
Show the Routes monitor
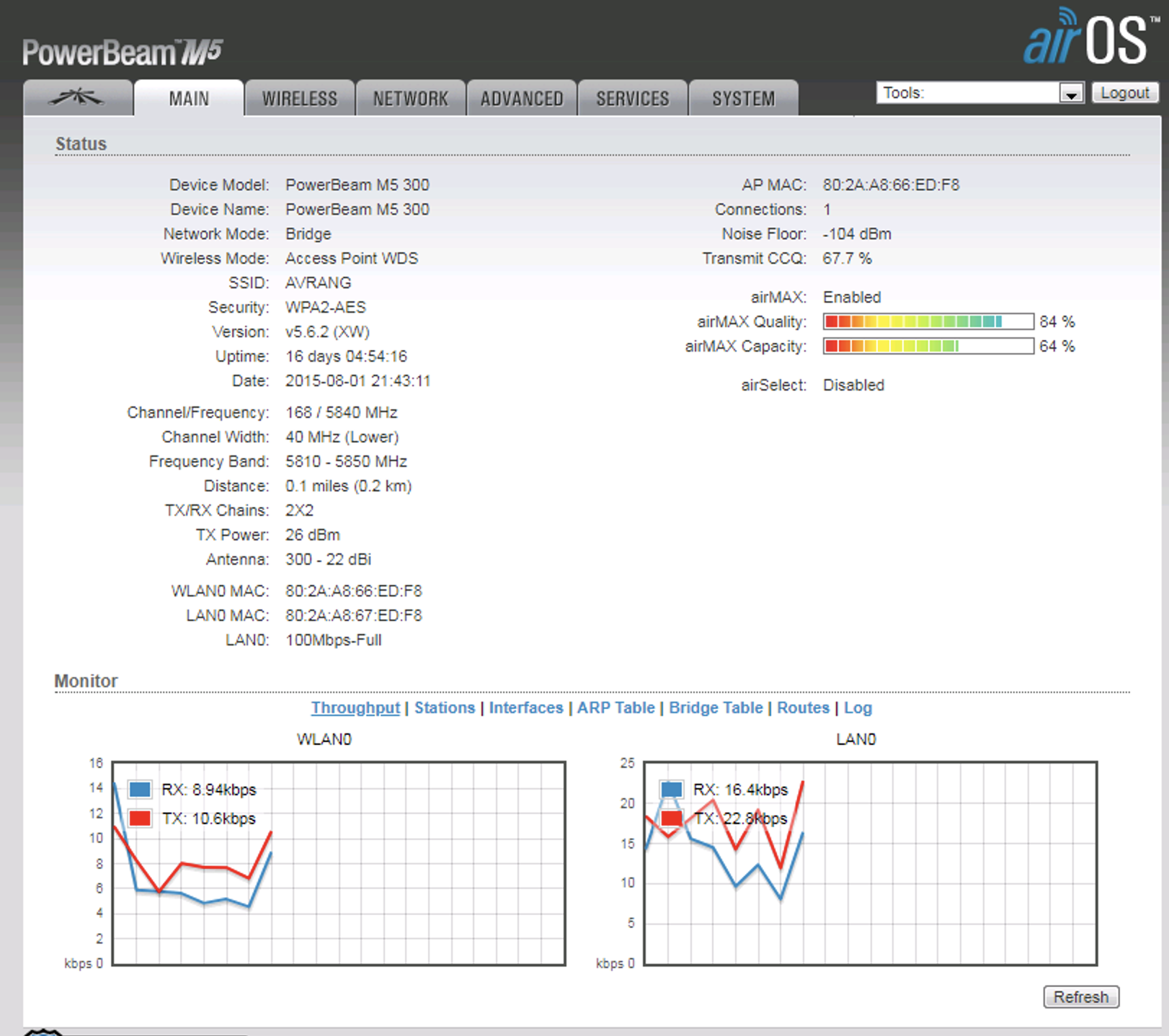pyautogui.click(x=803, y=707)
